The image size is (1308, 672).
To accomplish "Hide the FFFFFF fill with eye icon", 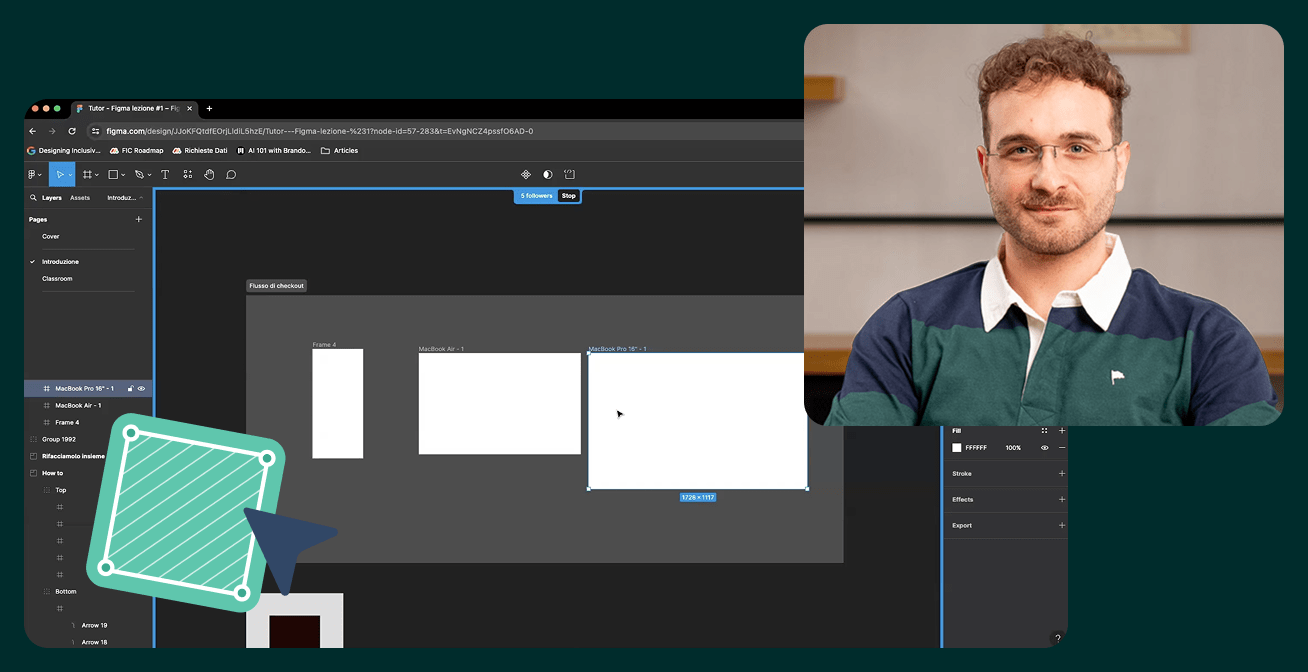I will 1044,448.
